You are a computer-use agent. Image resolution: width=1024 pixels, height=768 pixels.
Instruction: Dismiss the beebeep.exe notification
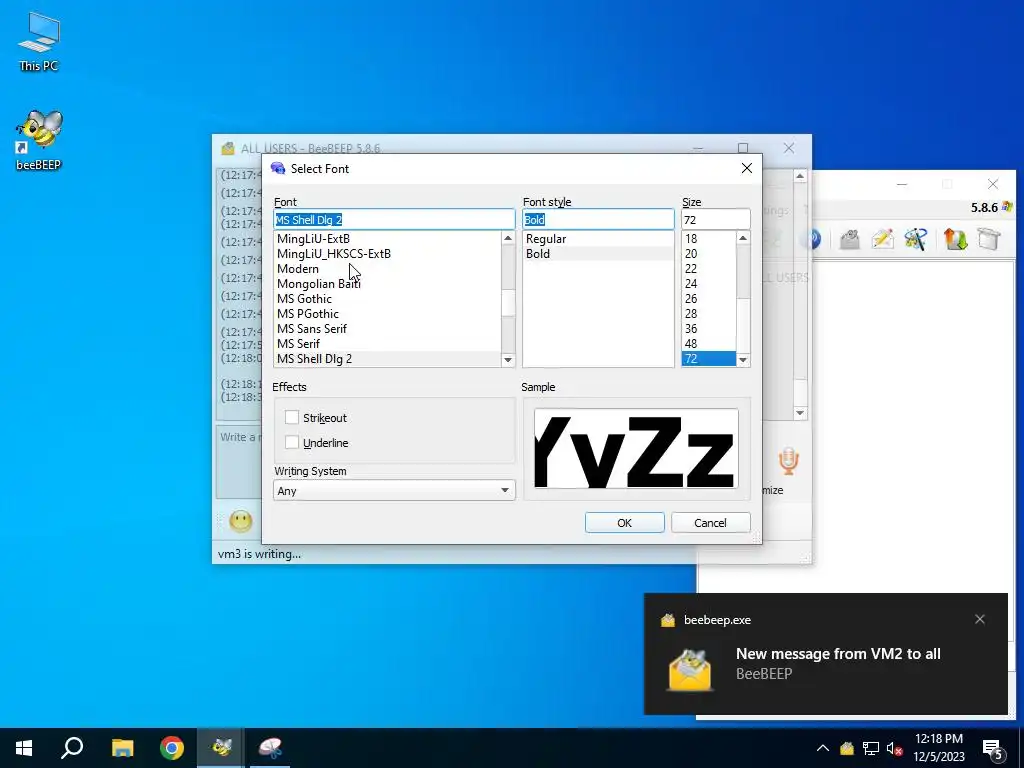tap(980, 619)
